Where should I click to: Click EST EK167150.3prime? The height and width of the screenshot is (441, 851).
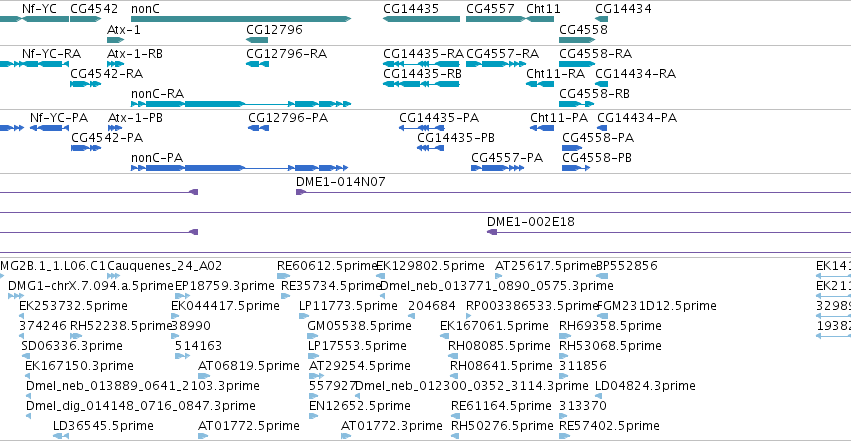[28, 375]
